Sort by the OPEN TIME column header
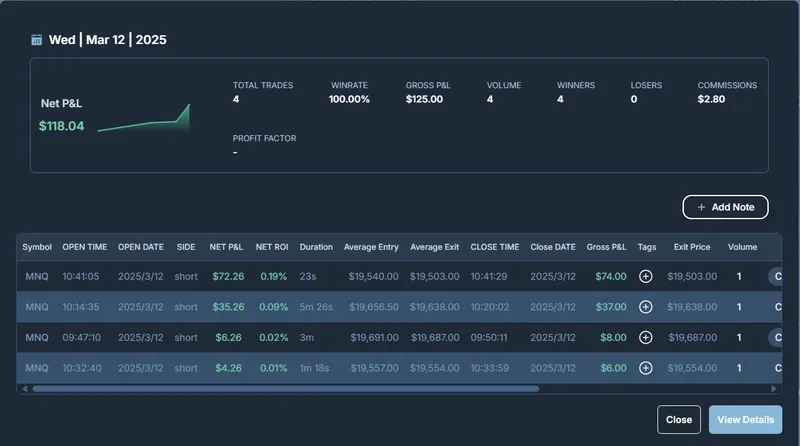800x446 pixels. pos(85,247)
